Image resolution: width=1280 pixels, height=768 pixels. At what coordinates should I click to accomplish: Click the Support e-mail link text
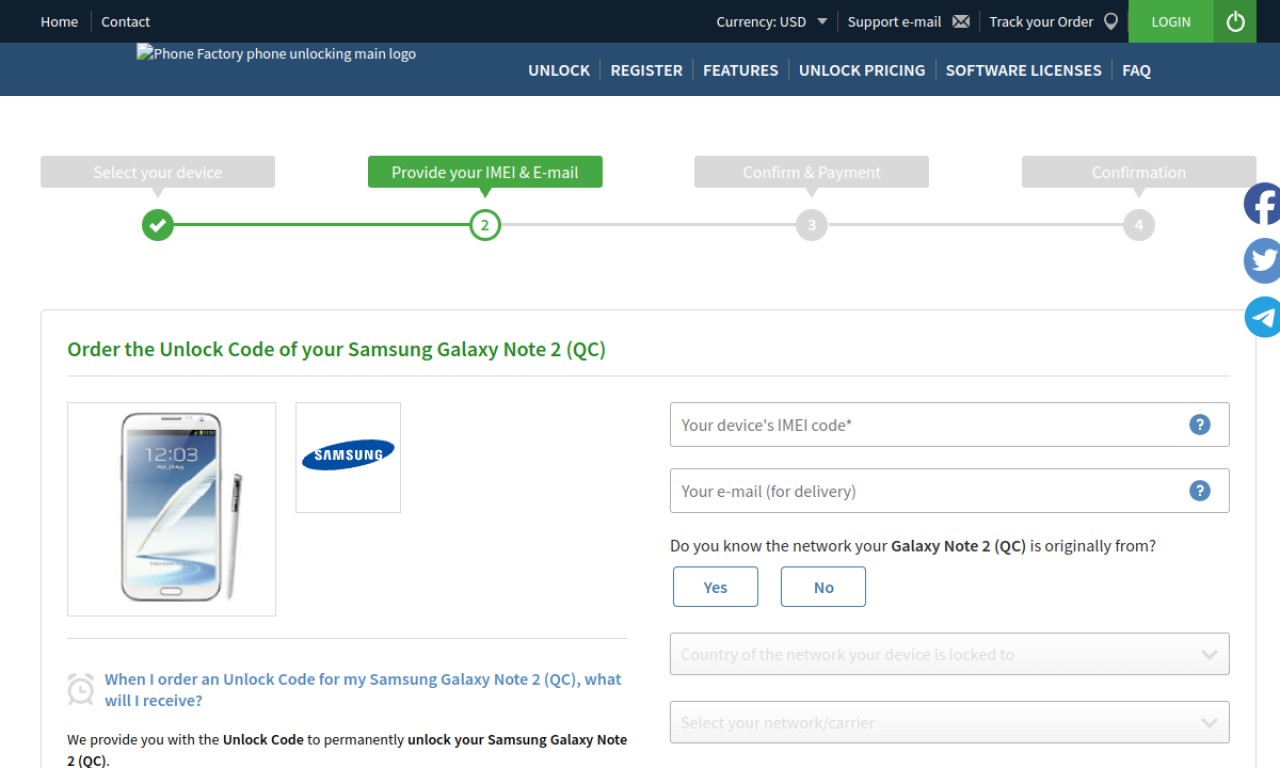[x=894, y=21]
